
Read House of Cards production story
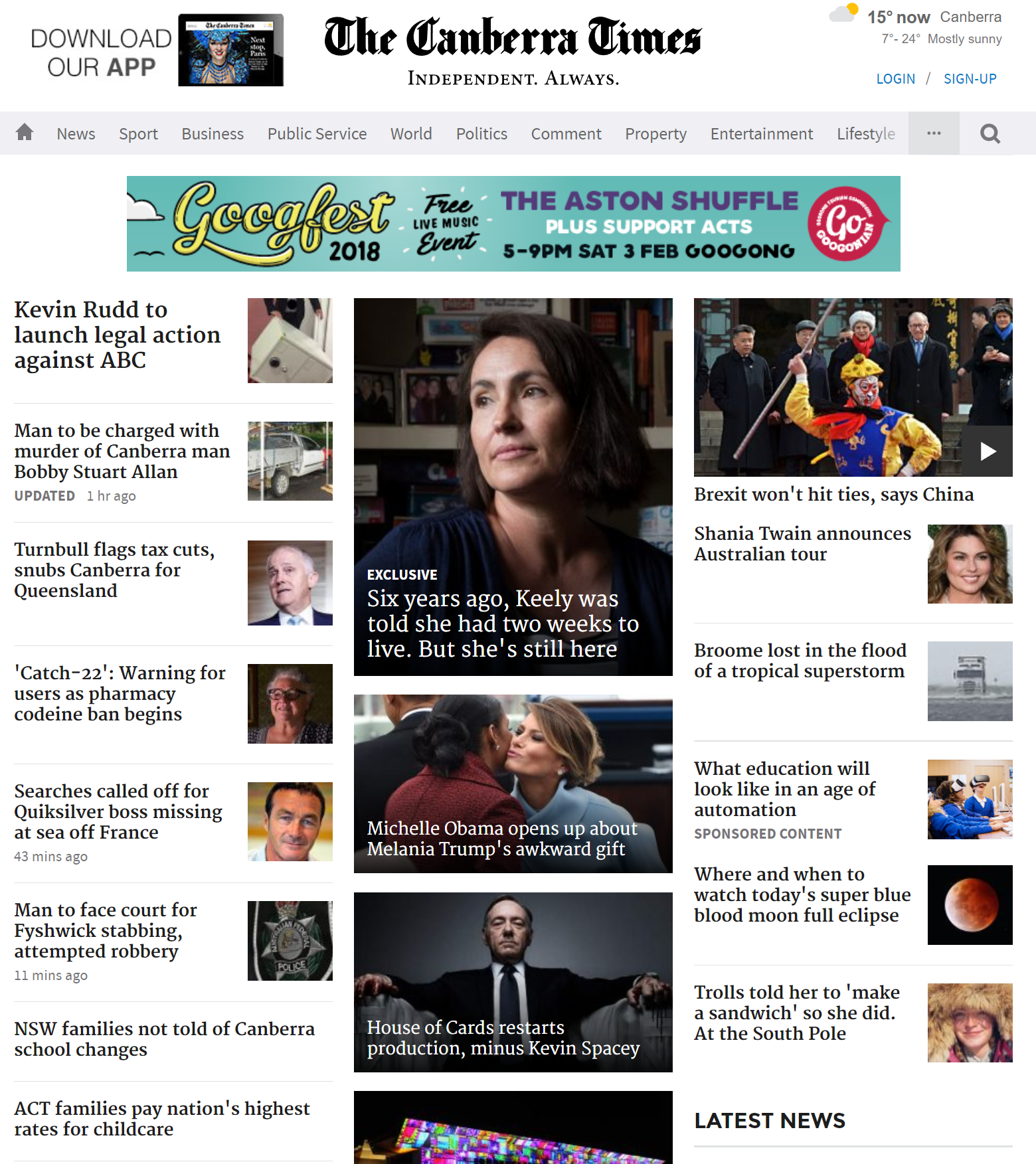(x=513, y=982)
